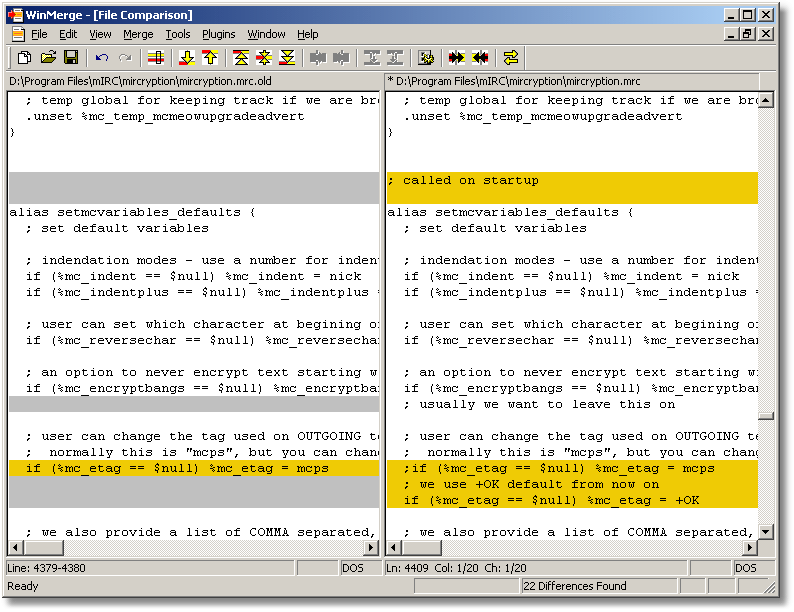Click the 'Ready' status bar text
This screenshot has height=612, width=794.
coord(23,586)
